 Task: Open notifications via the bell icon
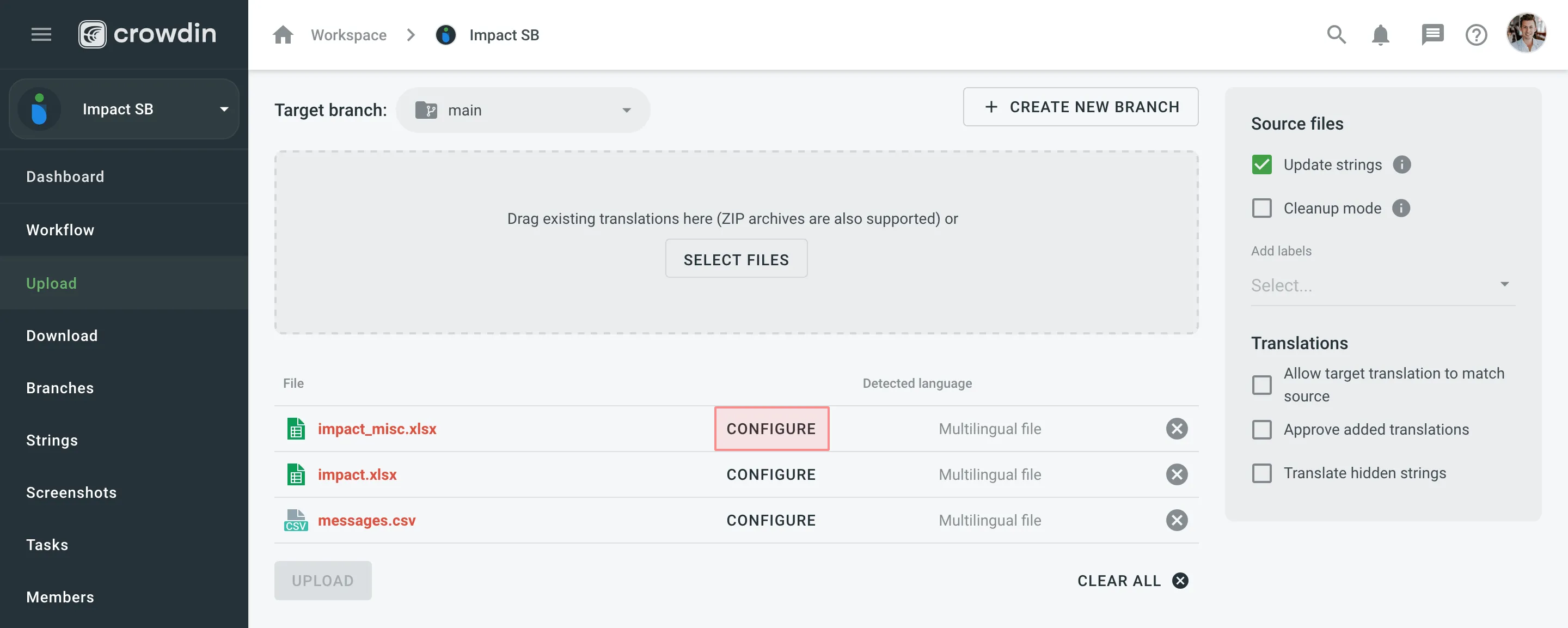click(x=1381, y=35)
